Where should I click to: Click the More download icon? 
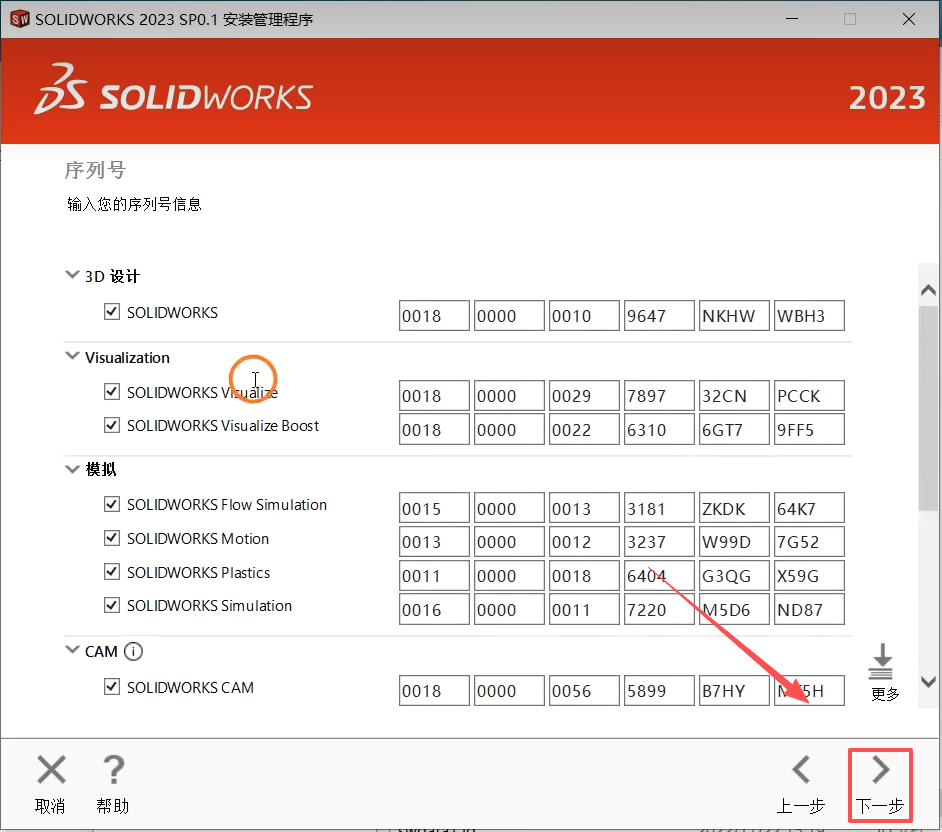coord(883,661)
